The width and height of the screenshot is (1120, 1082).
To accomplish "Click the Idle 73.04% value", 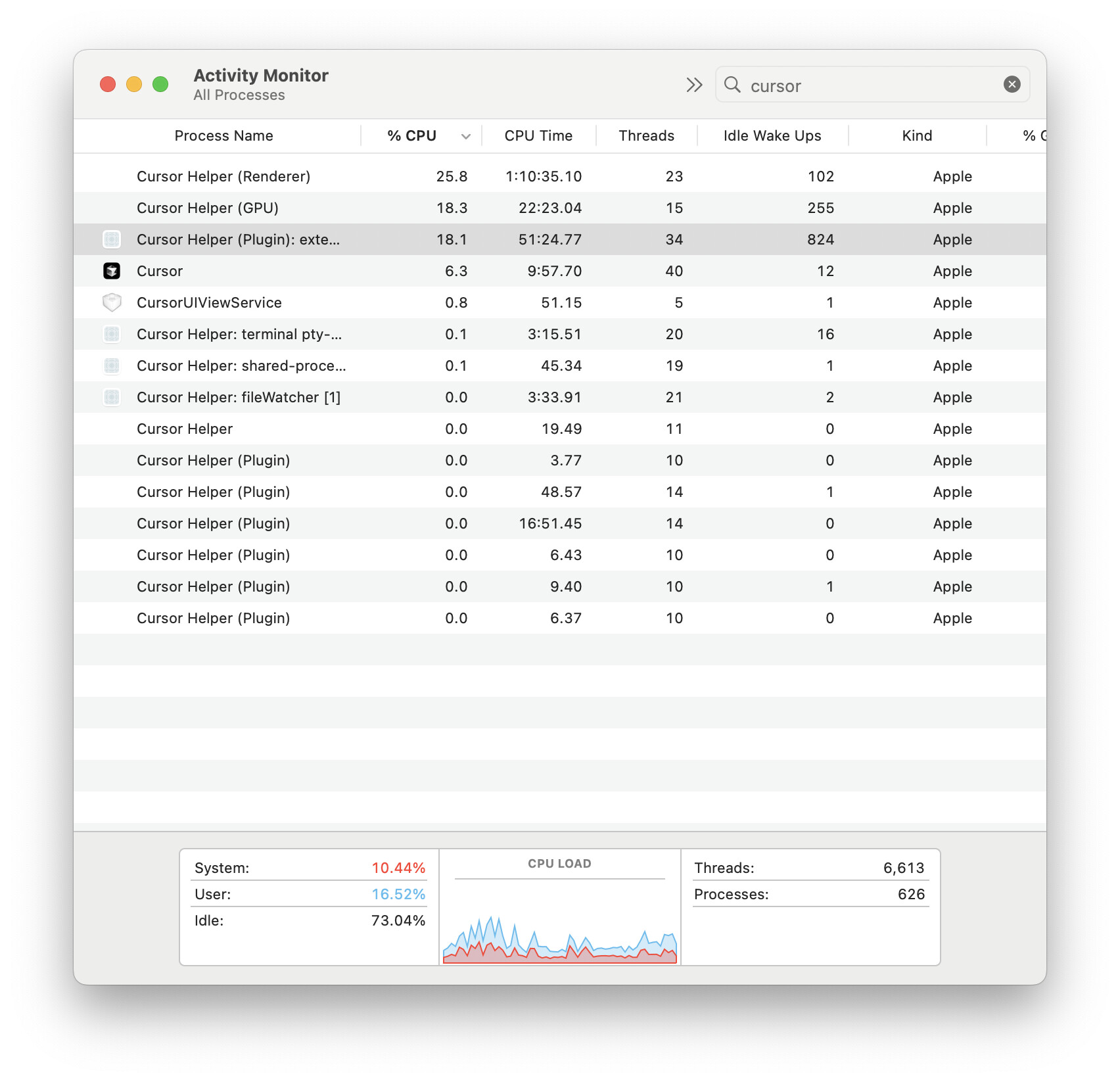I will pos(398,920).
